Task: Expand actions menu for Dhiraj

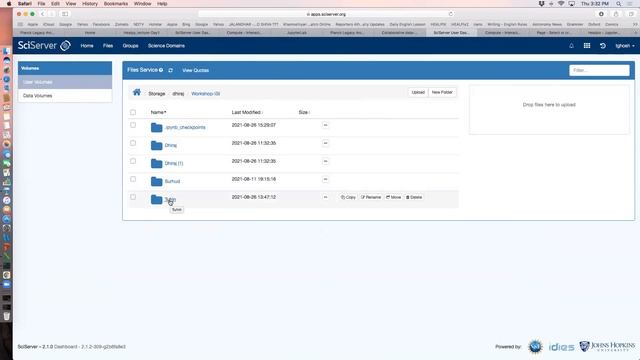Action: click(x=325, y=143)
